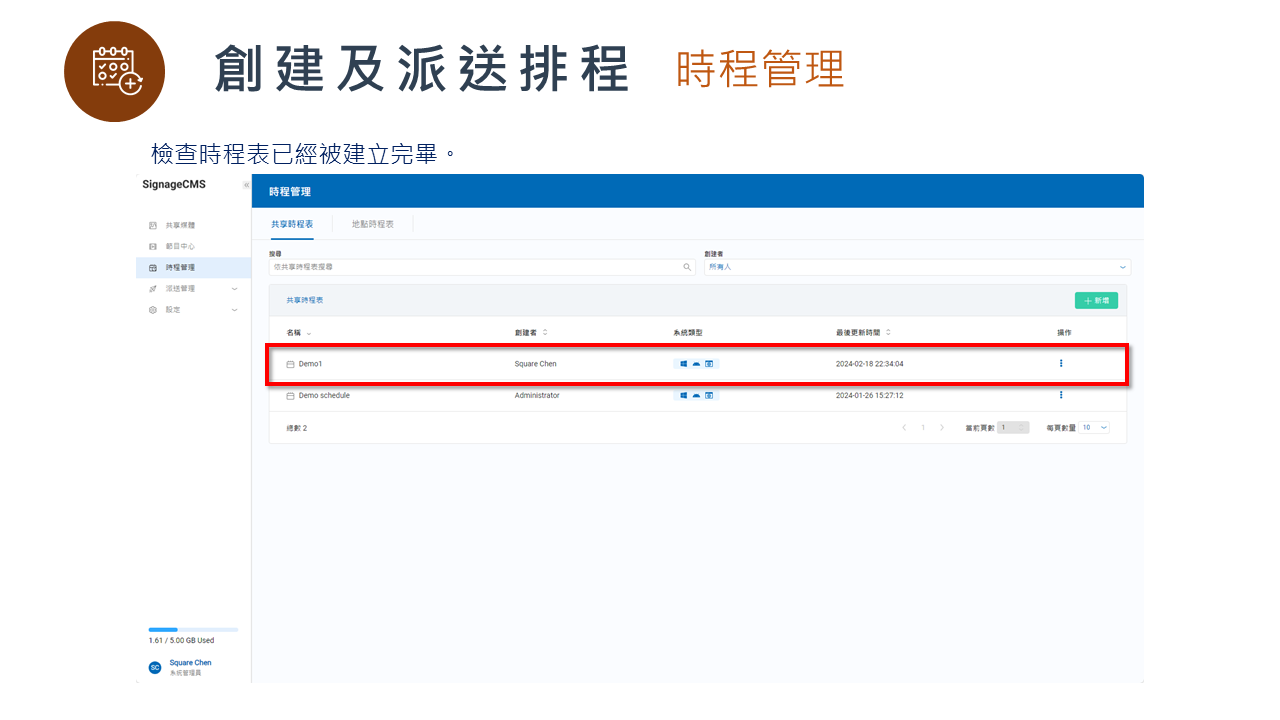Viewport: 1280px width, 720px height.
Task: Select the 節目中心 icon in sidebar
Action: [x=153, y=246]
